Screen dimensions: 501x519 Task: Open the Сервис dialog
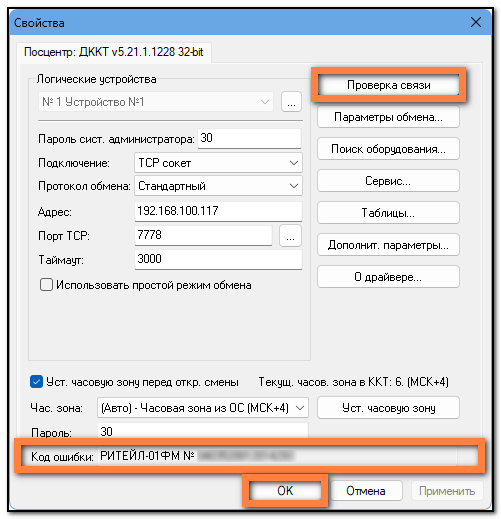click(x=388, y=181)
